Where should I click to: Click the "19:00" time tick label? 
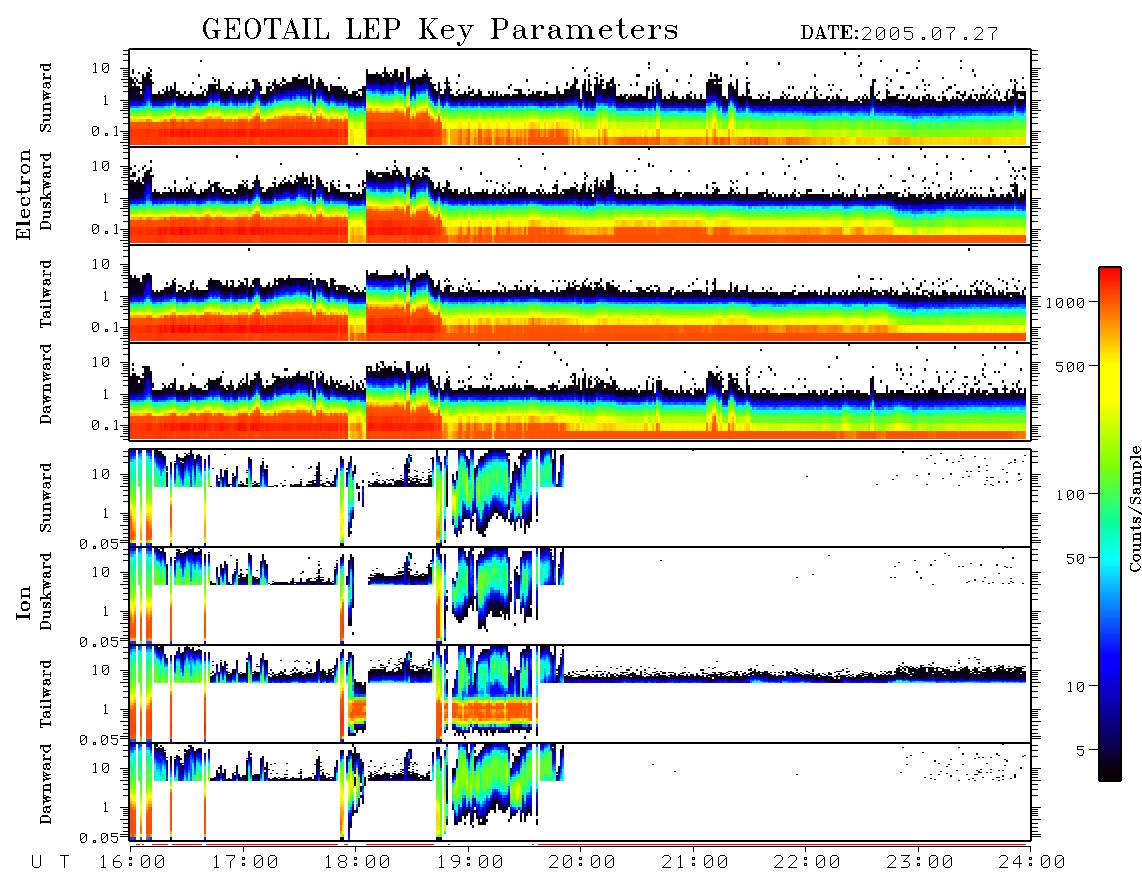click(470, 862)
